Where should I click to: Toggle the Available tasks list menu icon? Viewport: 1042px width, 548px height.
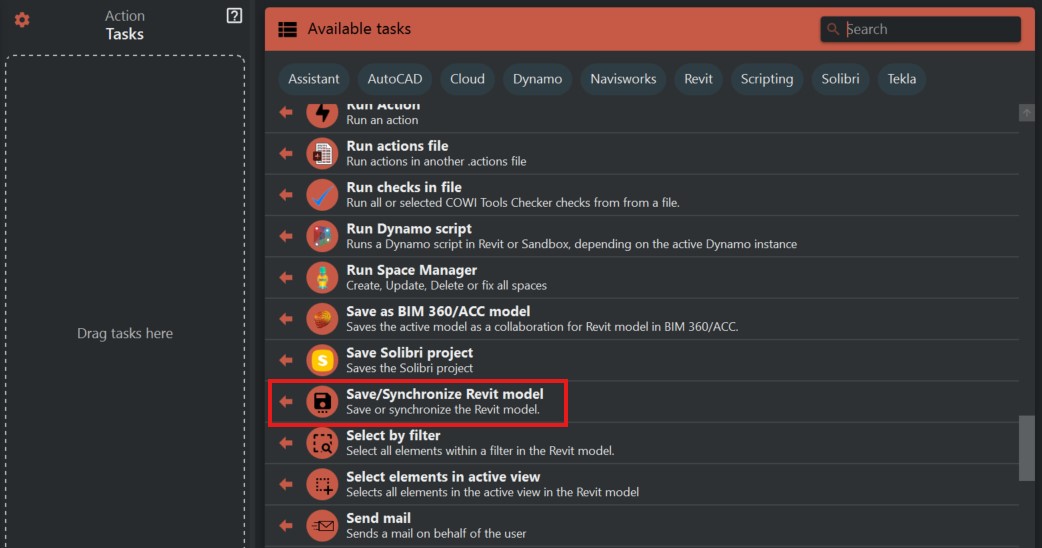pos(287,29)
